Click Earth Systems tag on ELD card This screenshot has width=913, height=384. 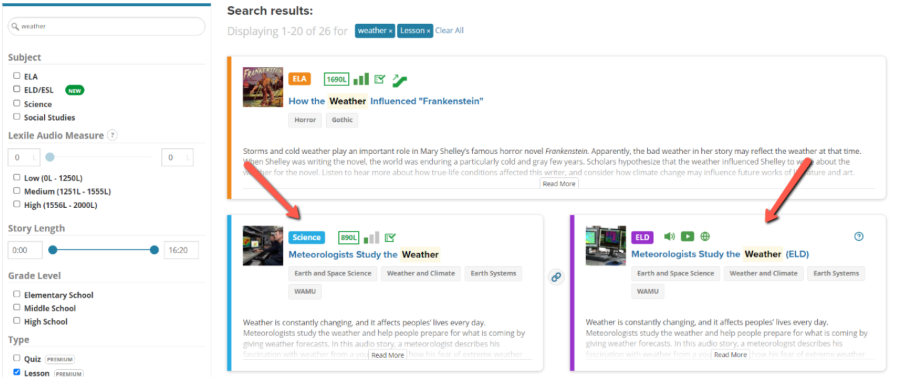click(836, 273)
